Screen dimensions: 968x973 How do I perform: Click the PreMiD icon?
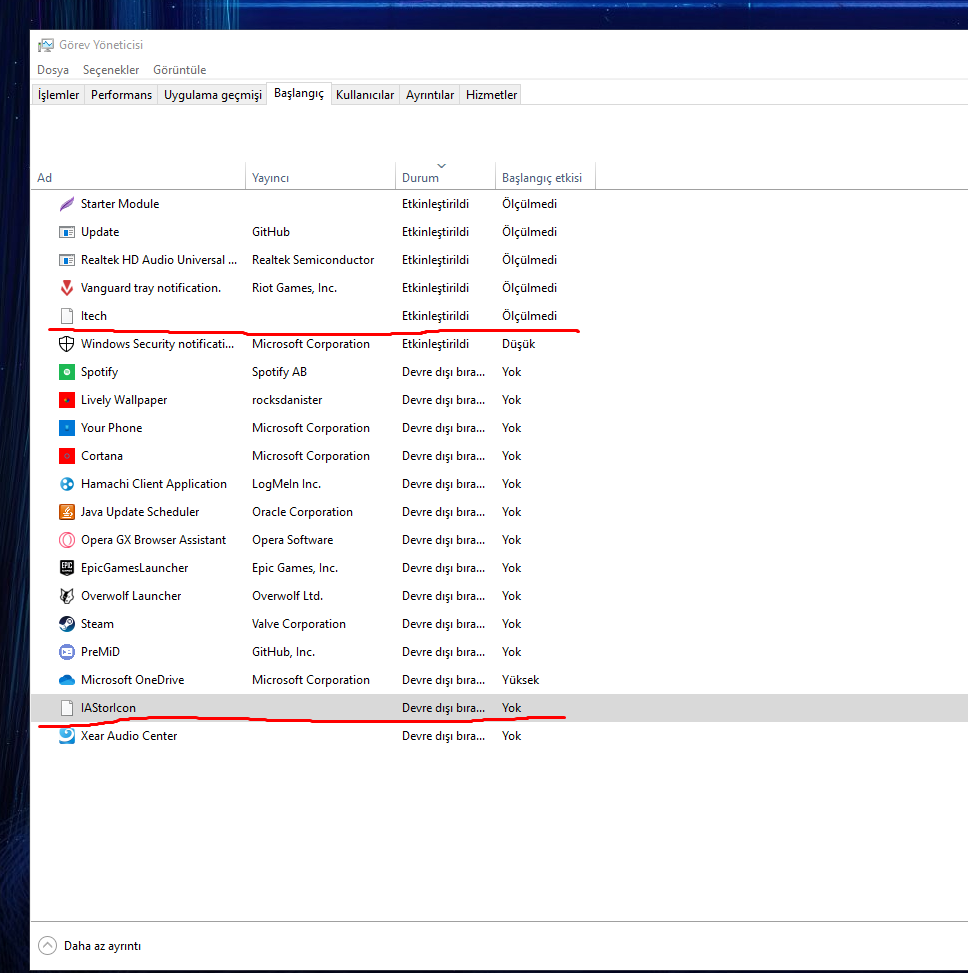(66, 652)
